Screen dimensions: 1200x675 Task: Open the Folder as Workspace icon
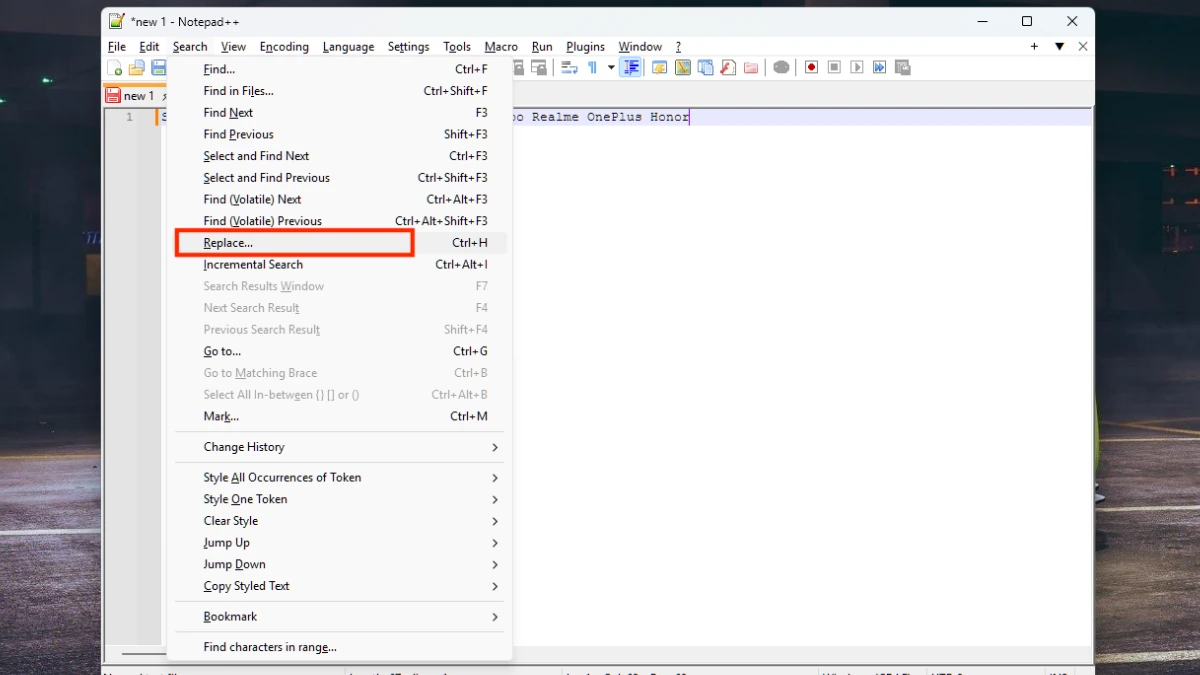[x=750, y=68]
